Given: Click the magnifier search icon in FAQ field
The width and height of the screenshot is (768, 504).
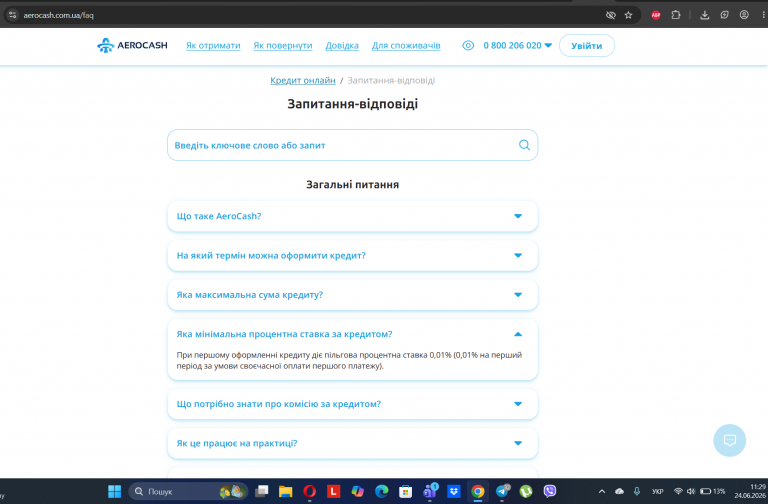Looking at the screenshot, I should tap(524, 145).
